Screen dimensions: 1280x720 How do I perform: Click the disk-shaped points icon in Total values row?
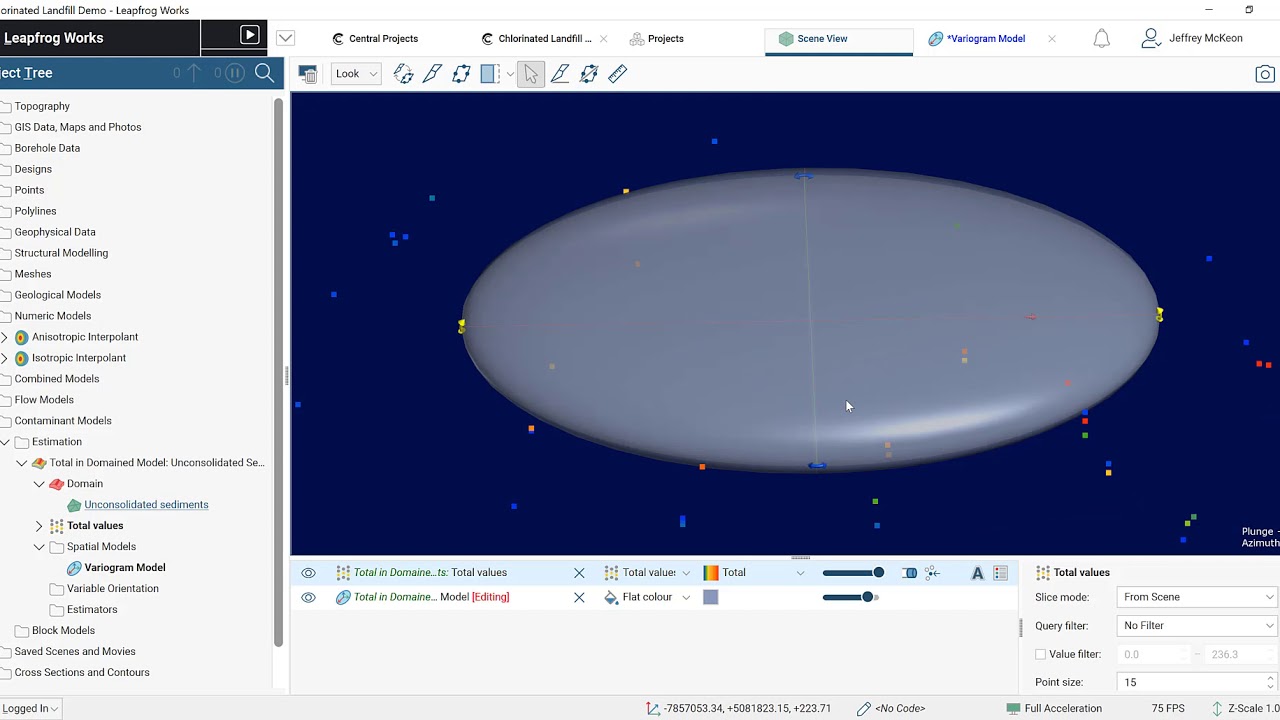[x=909, y=573]
